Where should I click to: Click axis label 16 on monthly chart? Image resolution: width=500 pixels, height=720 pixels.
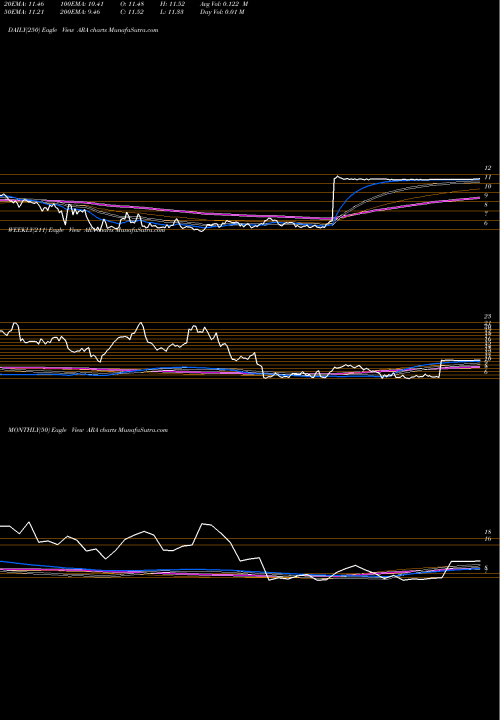(488, 539)
